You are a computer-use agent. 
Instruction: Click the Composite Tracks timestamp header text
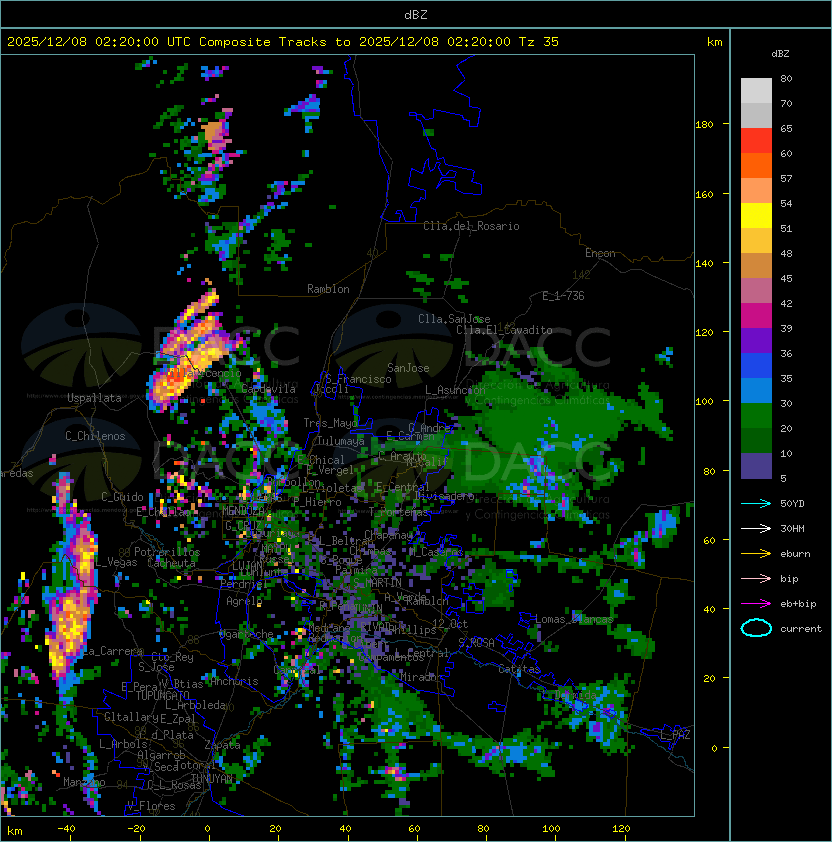[x=283, y=42]
